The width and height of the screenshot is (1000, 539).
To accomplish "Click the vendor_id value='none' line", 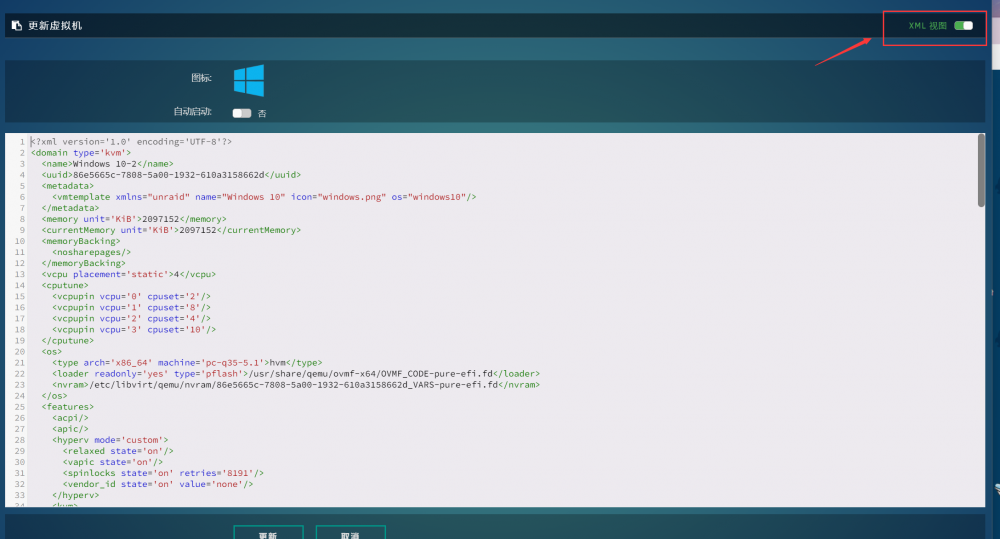I will tap(158, 484).
